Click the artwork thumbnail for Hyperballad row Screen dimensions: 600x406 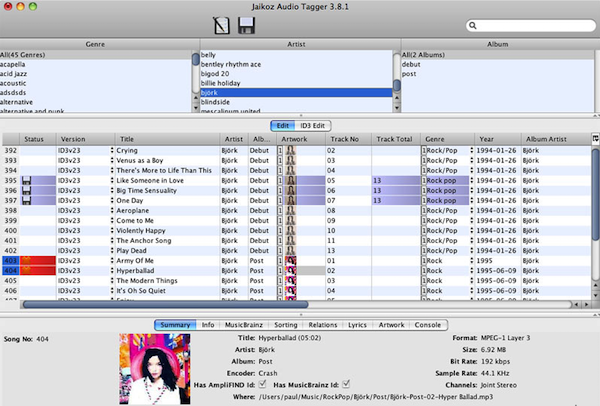(292, 270)
